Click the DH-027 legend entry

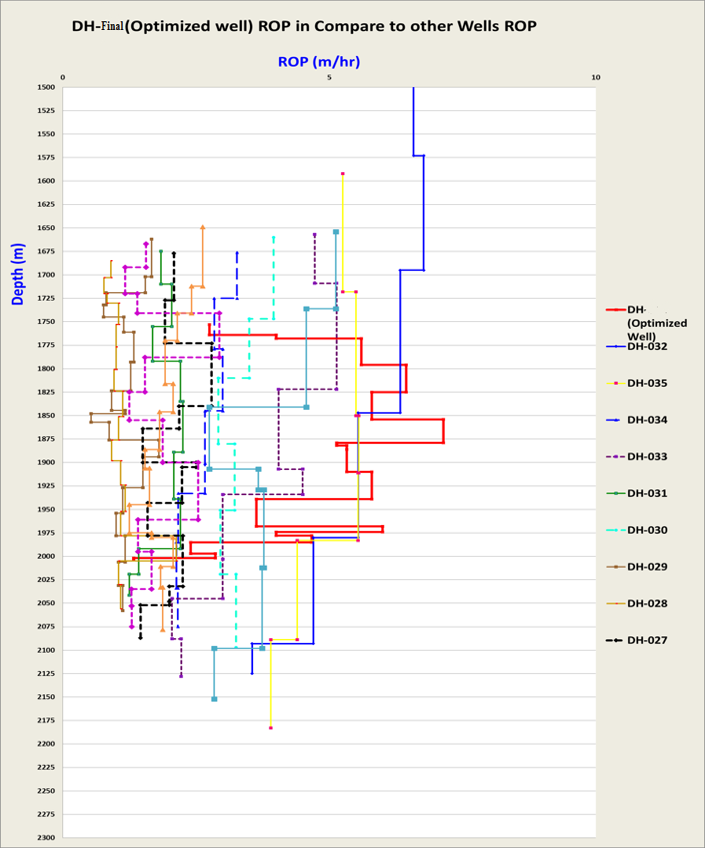pos(647,640)
